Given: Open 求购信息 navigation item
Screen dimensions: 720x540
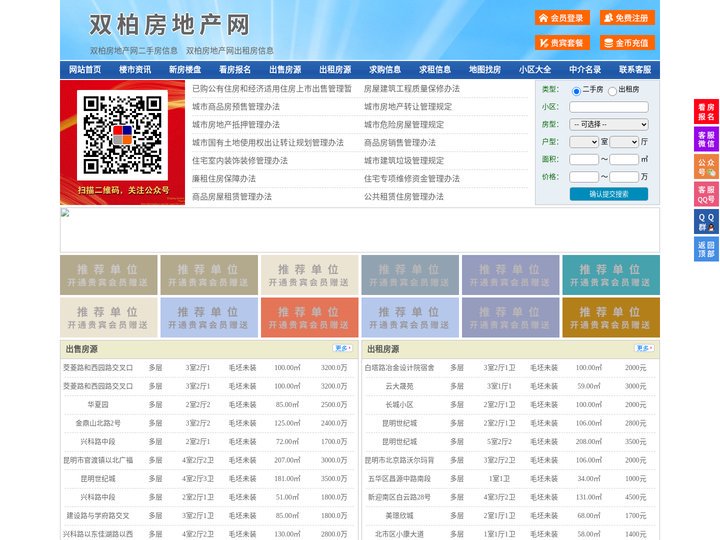Looking at the screenshot, I should [x=385, y=70].
